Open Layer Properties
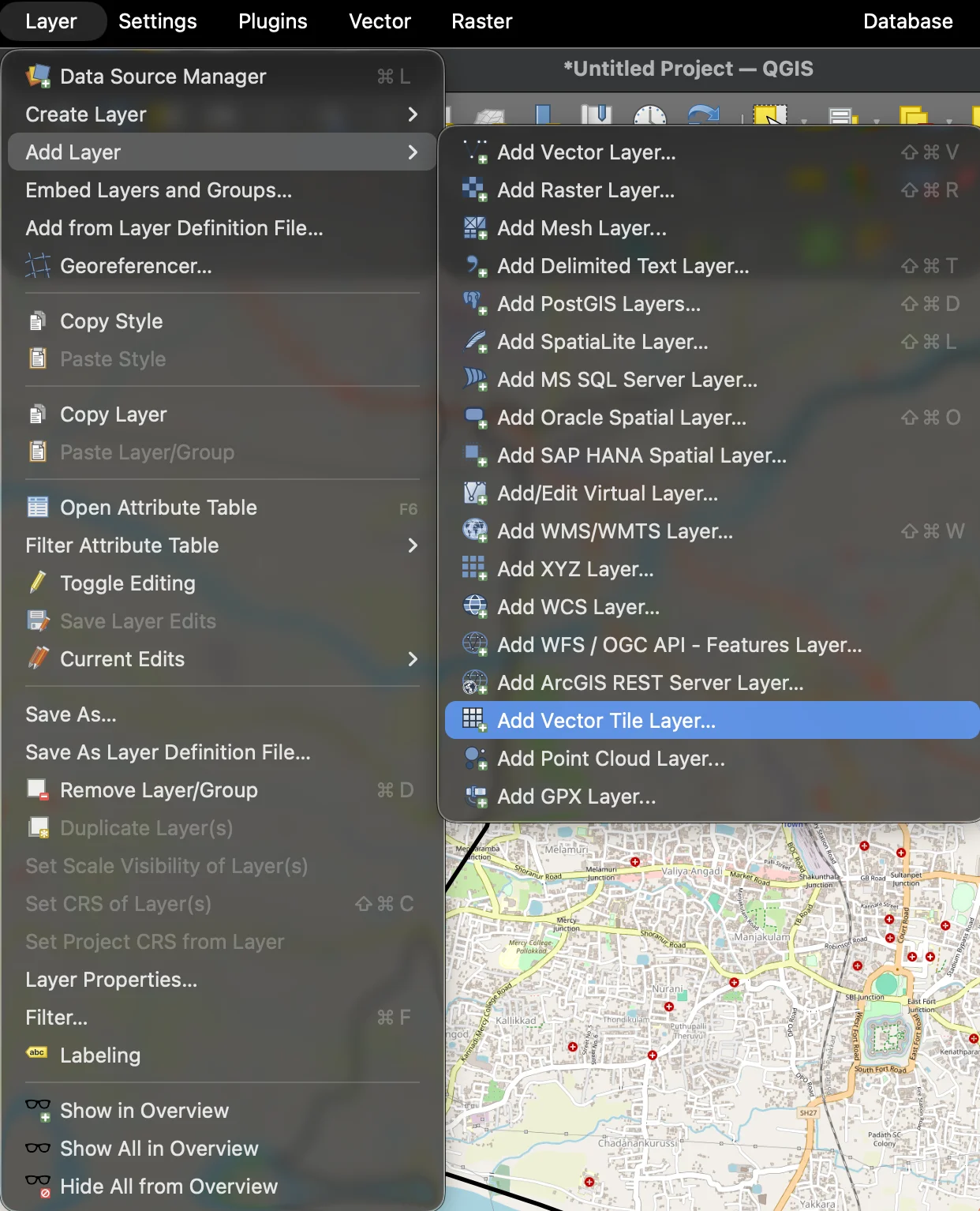Viewport: 980px width, 1211px height. (111, 980)
